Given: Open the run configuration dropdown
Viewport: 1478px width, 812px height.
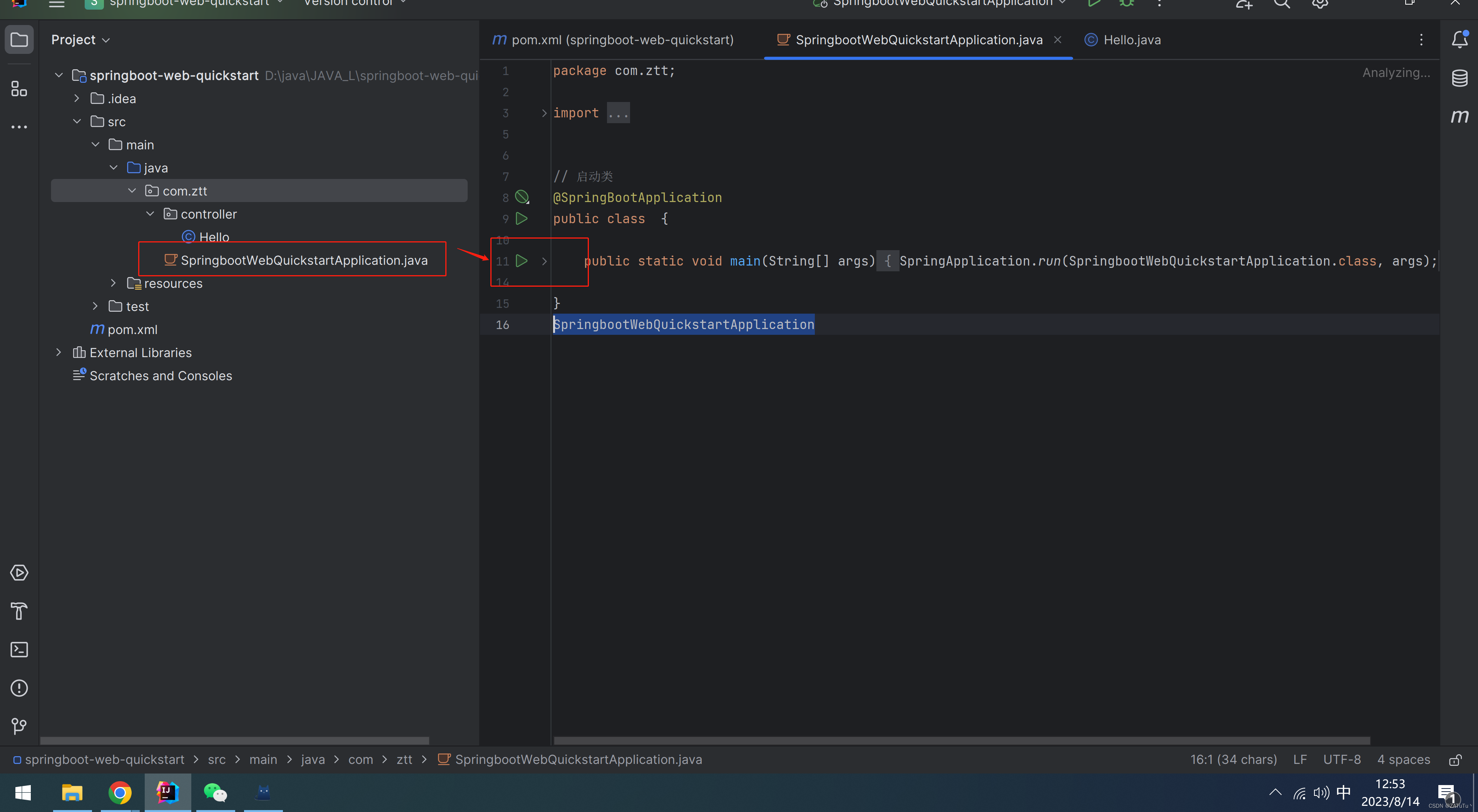Looking at the screenshot, I should 940,3.
